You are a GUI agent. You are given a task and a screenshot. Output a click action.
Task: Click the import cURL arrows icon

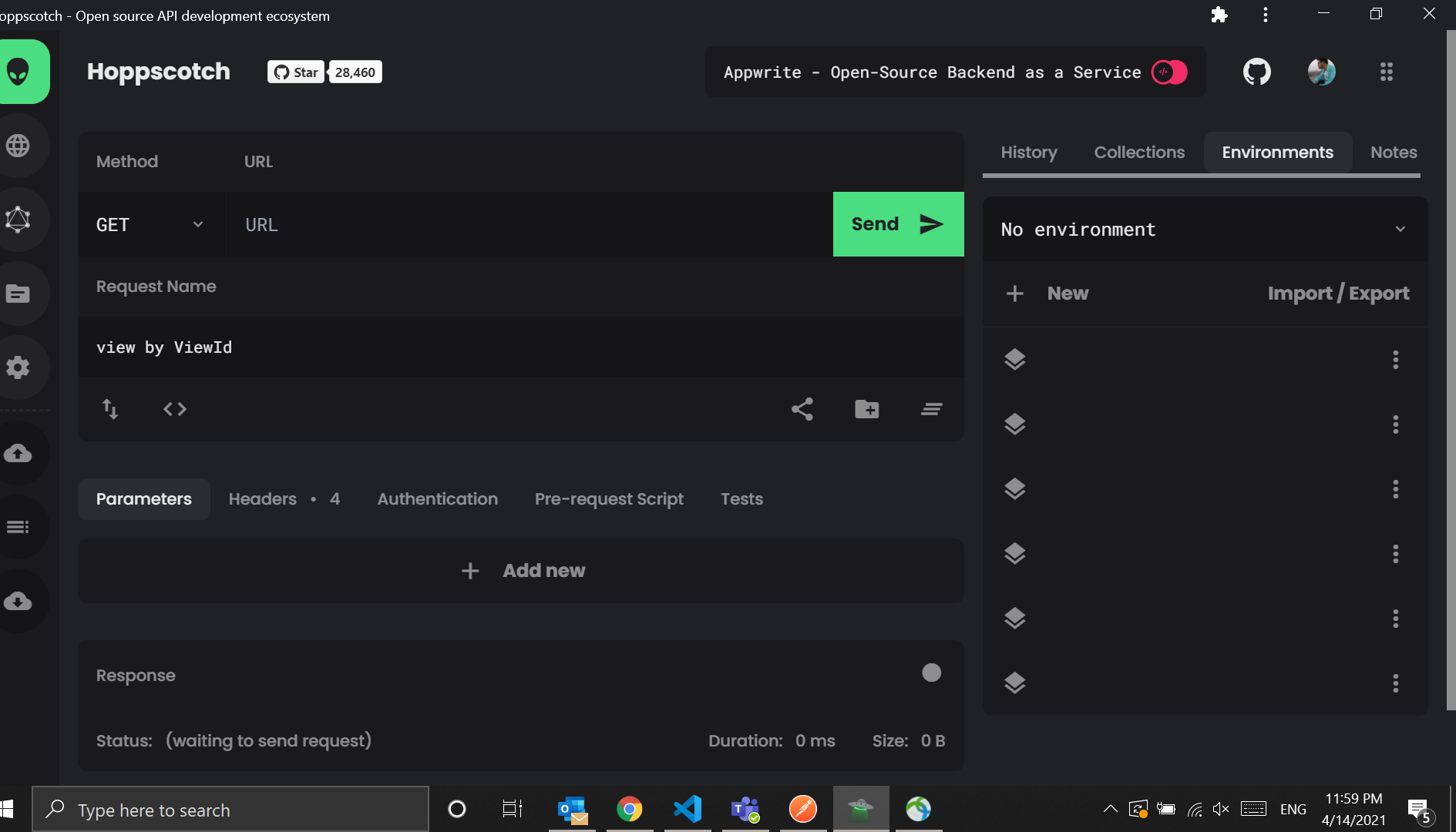[110, 409]
